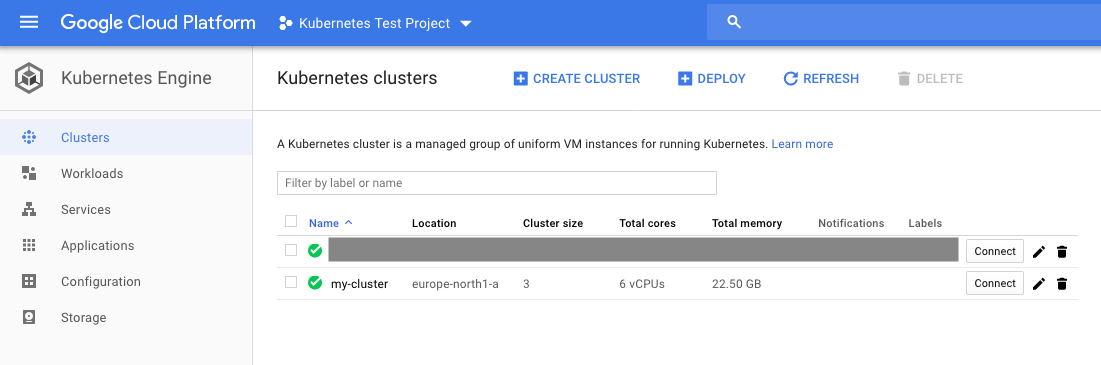Open the hamburger navigation menu

pyautogui.click(x=29, y=22)
